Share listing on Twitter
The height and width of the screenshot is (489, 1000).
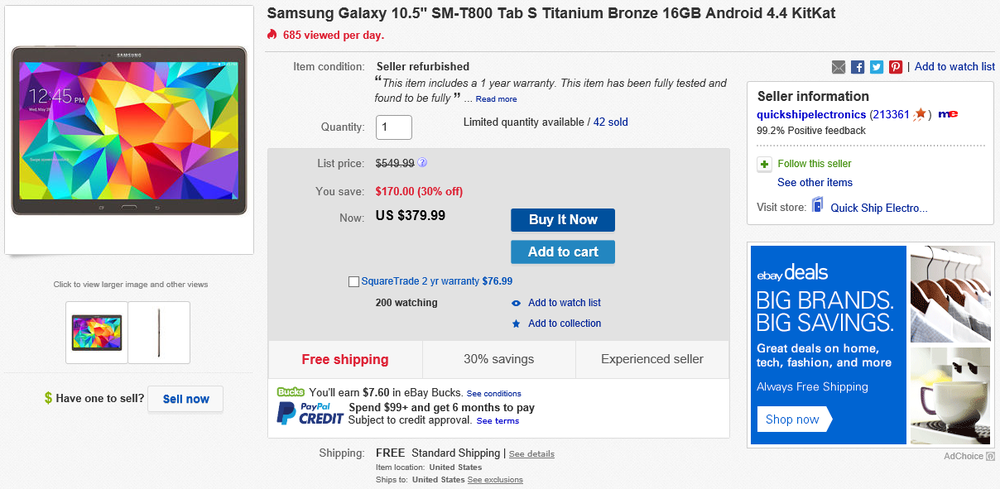coord(877,67)
